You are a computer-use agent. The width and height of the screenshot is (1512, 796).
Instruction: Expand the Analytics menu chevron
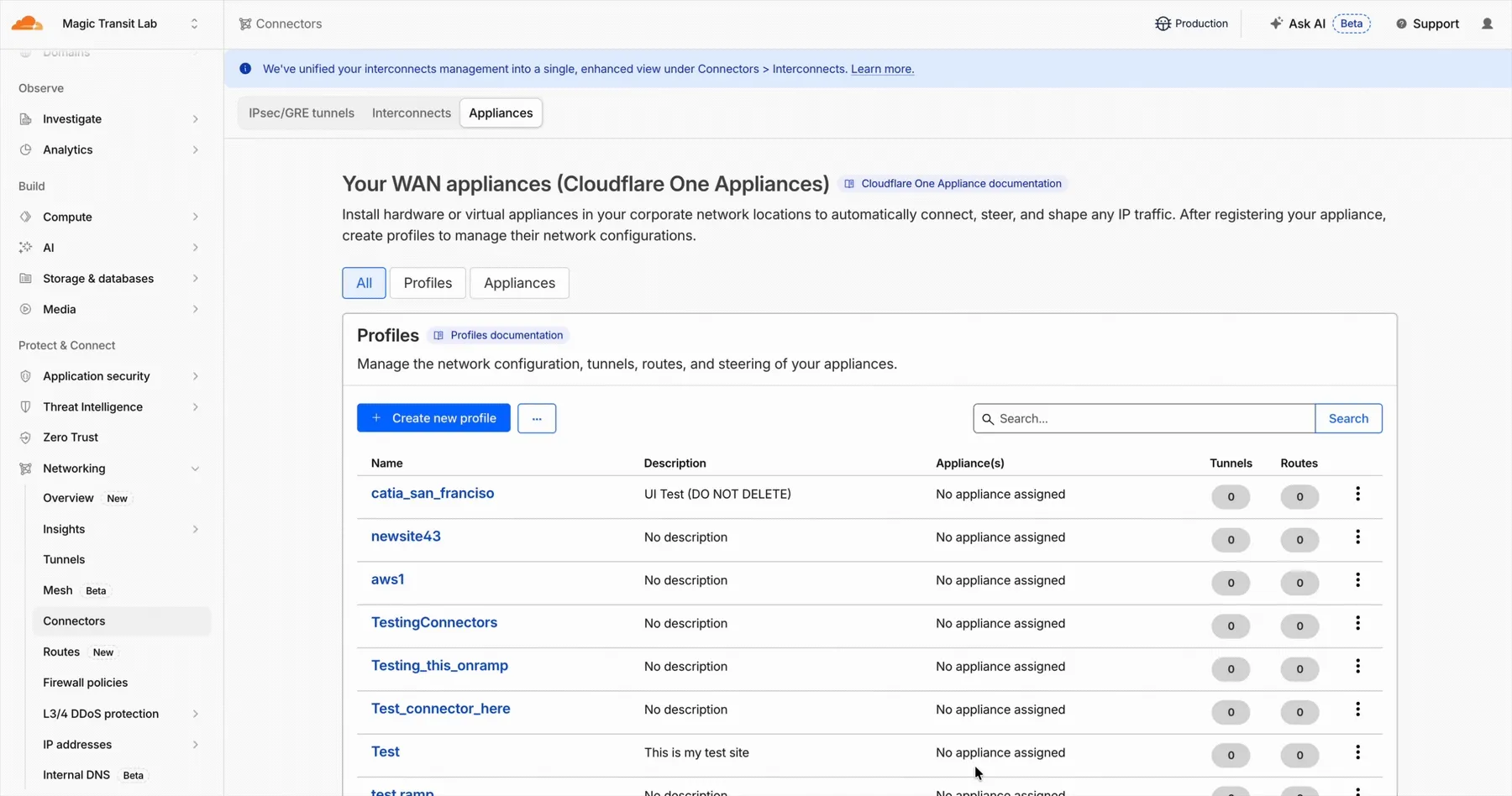coord(195,149)
